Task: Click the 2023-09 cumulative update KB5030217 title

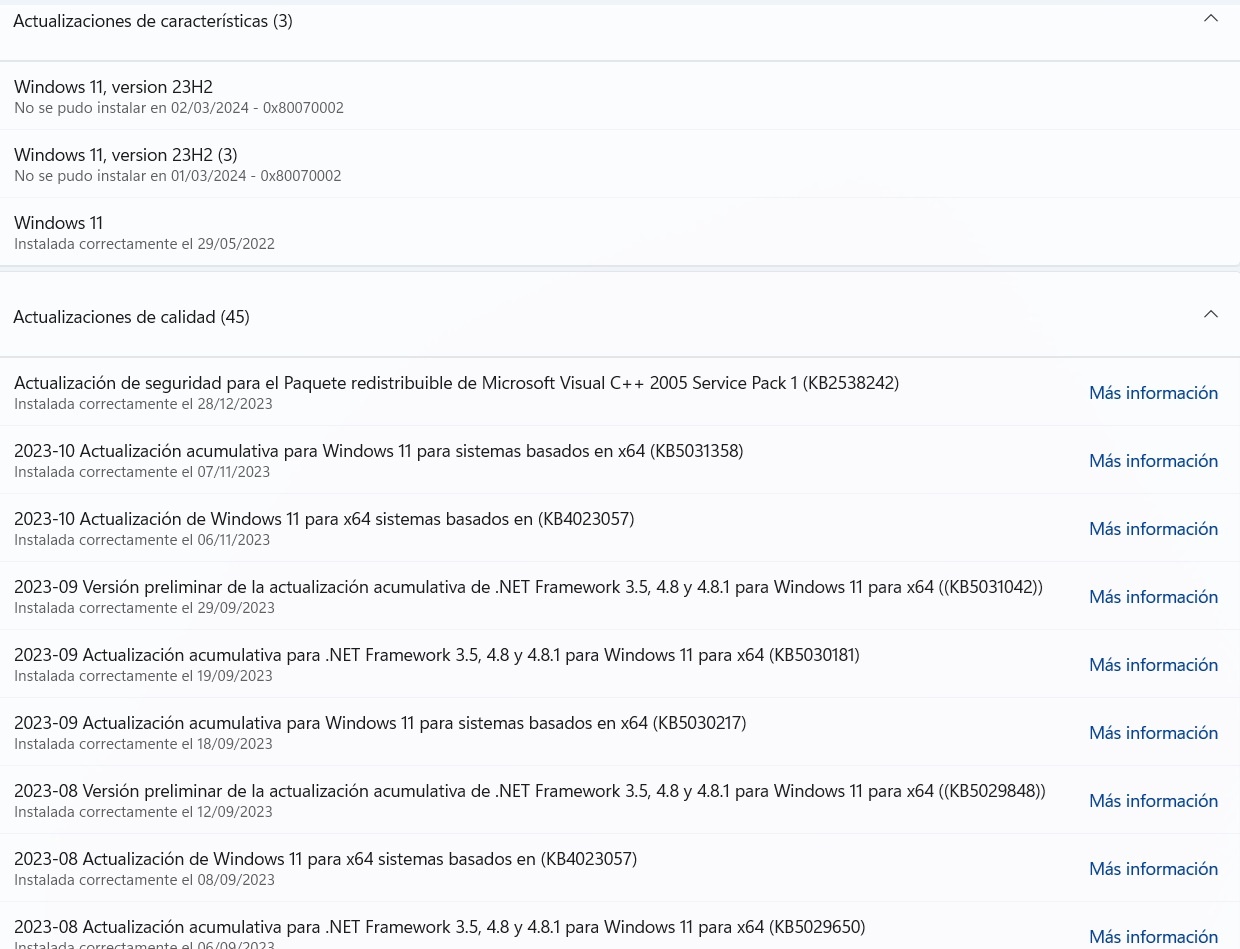Action: [x=380, y=723]
